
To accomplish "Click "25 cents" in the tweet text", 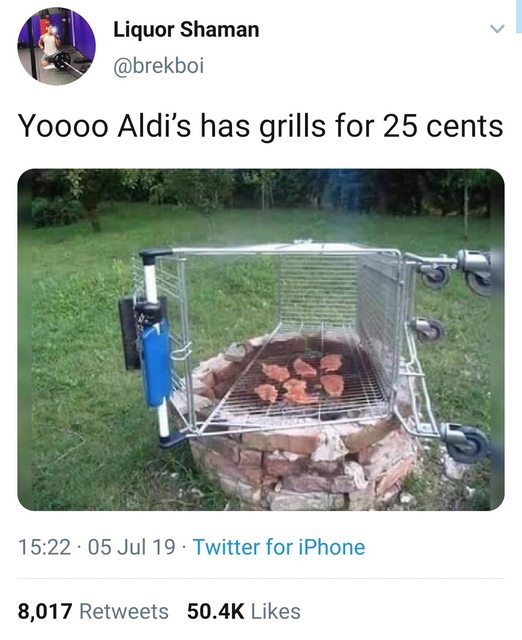I will pos(442,126).
